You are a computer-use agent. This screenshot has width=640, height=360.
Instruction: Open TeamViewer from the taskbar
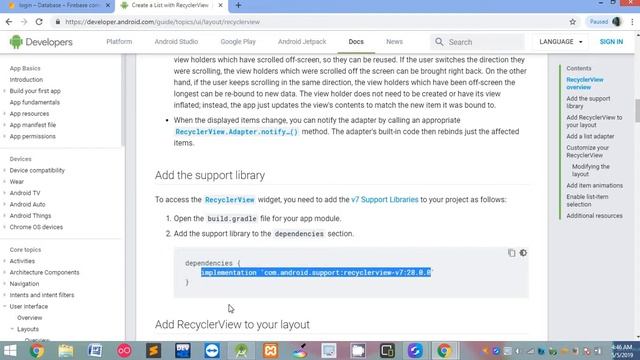click(x=212, y=351)
